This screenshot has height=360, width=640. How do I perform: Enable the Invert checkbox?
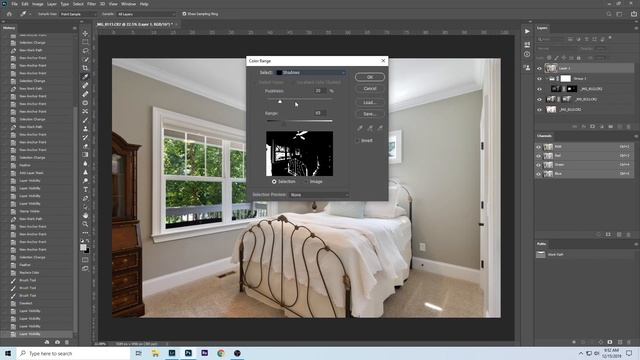(x=357, y=140)
